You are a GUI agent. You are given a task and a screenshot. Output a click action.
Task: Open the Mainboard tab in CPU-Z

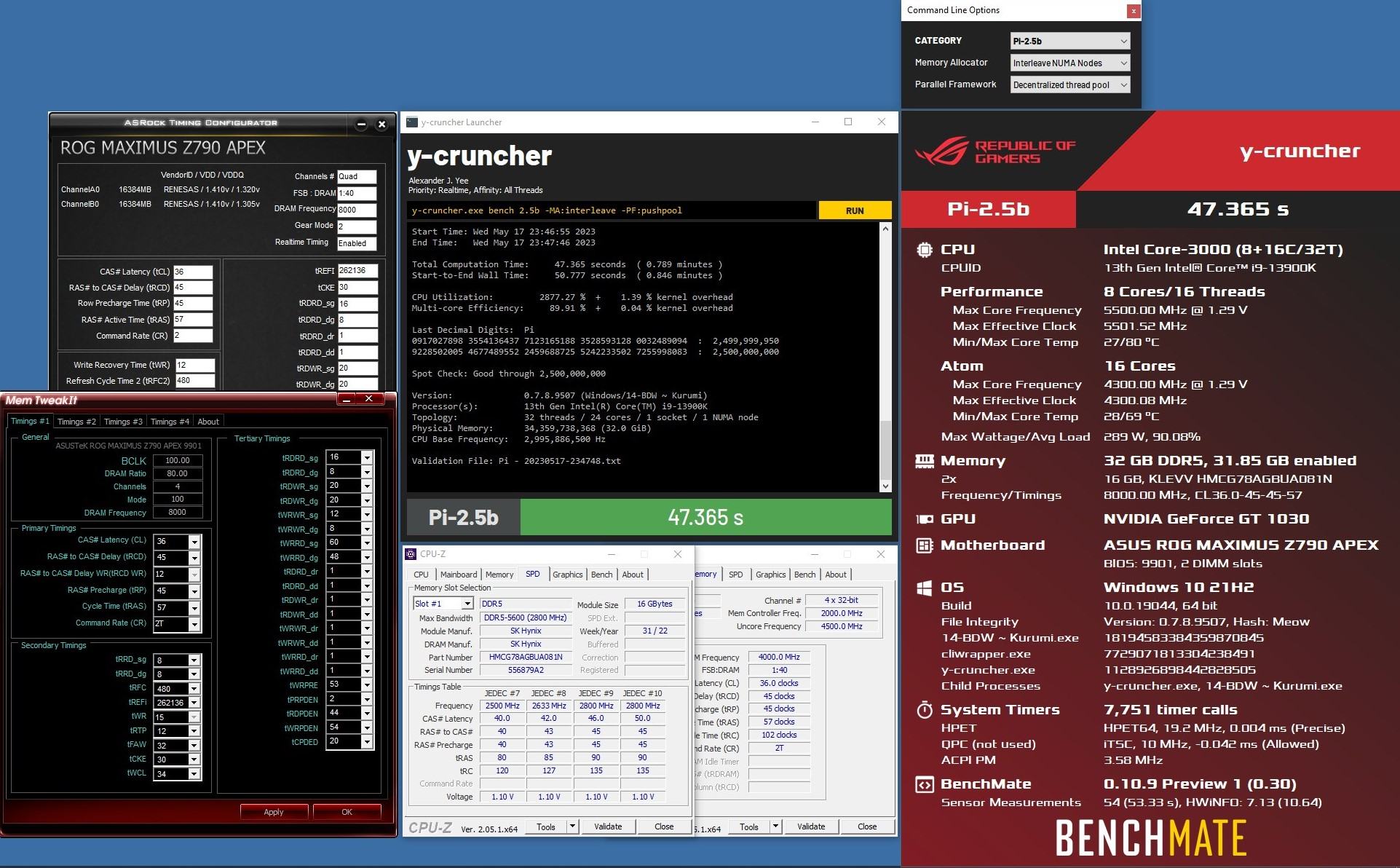458,575
